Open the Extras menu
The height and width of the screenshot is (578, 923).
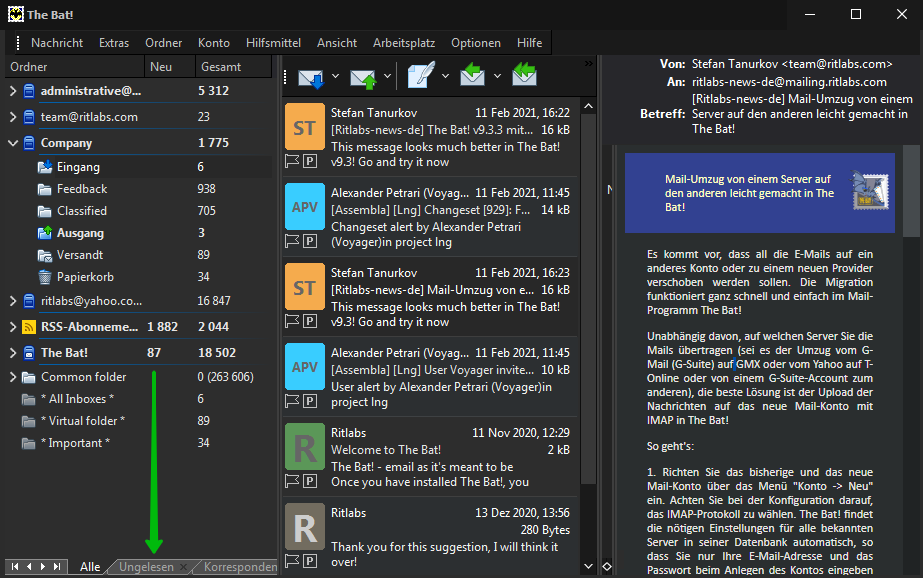pos(114,43)
